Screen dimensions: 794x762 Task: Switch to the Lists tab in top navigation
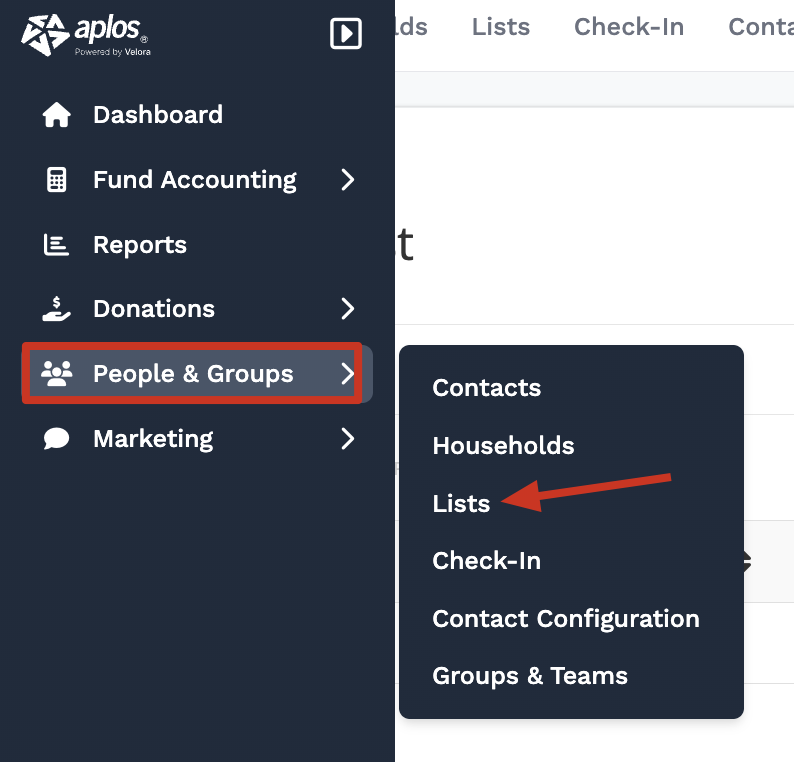pos(501,27)
